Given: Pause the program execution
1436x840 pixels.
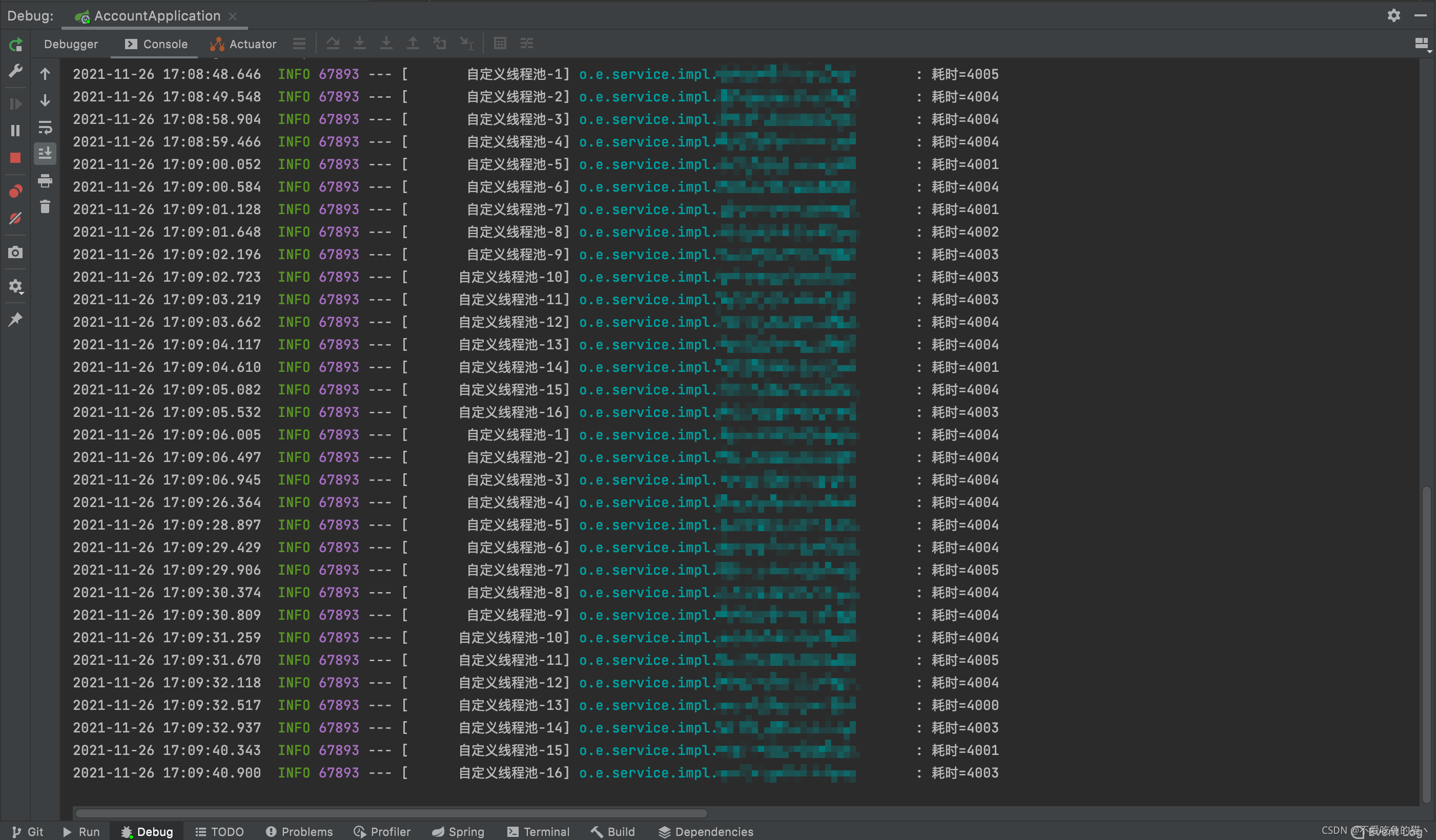Looking at the screenshot, I should point(15,131).
